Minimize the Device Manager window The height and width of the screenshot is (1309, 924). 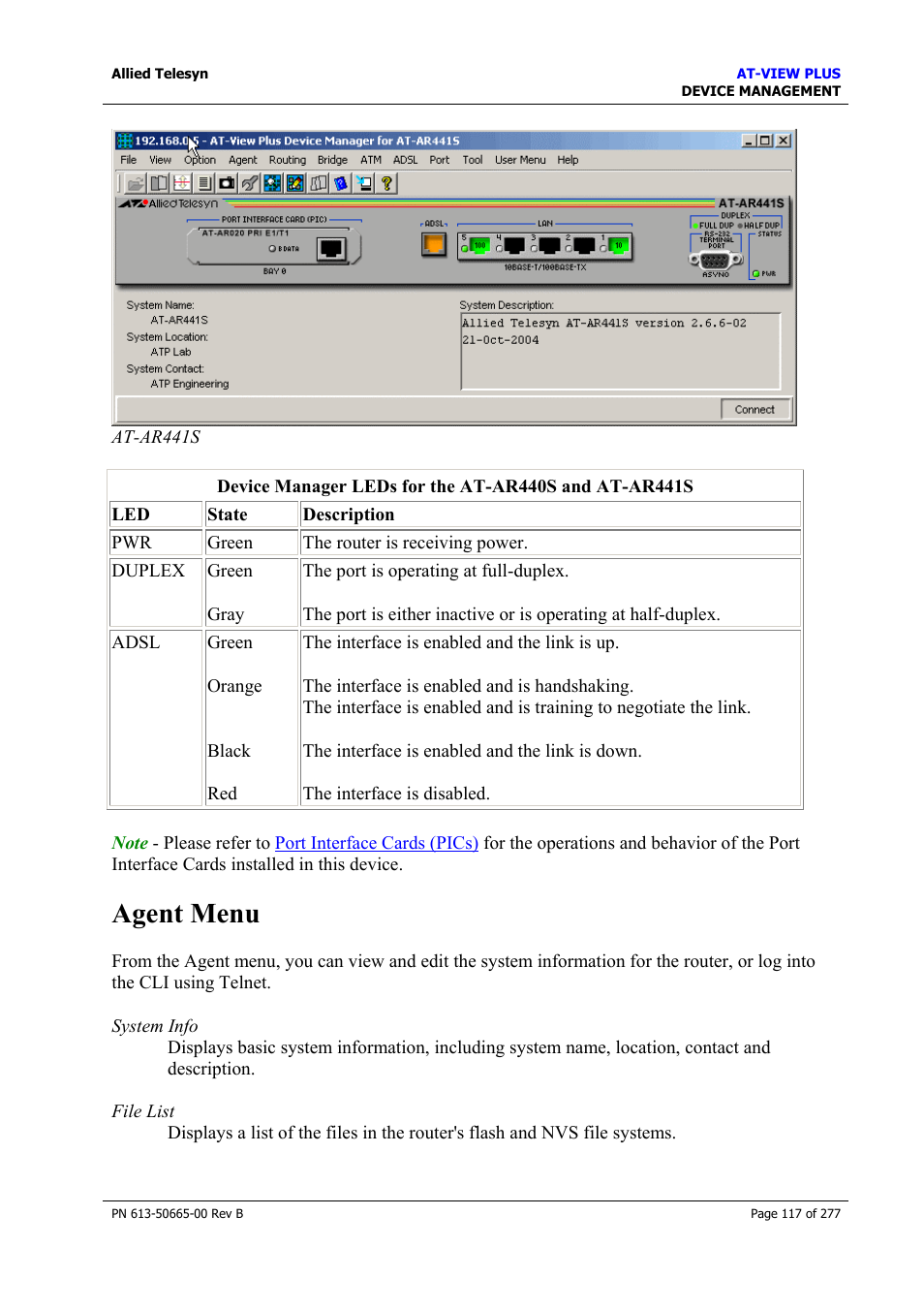pyautogui.click(x=749, y=140)
